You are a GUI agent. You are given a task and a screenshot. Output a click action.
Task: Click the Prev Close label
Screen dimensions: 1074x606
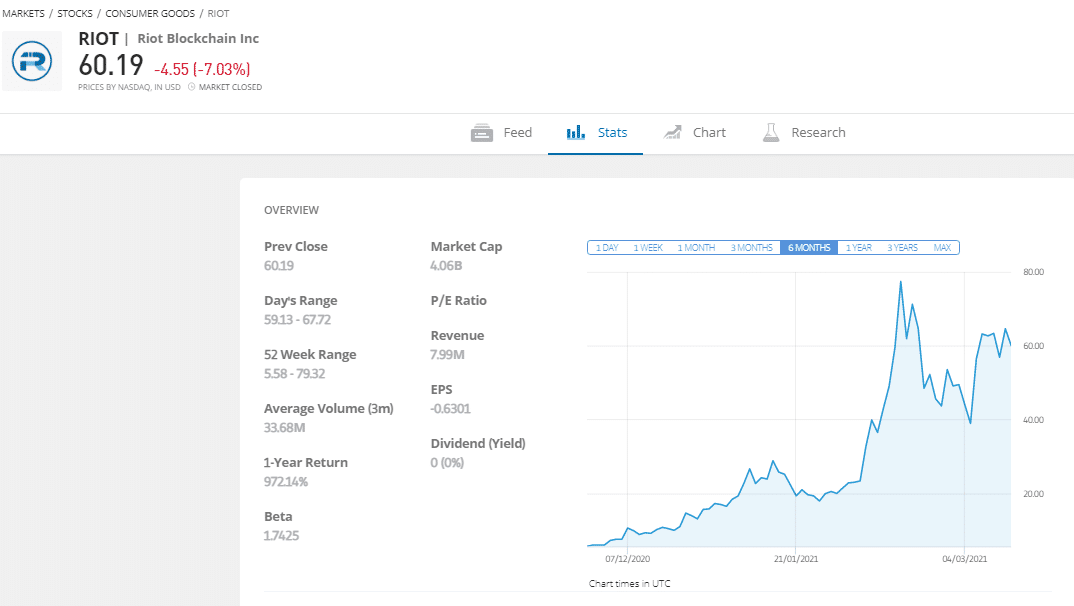(x=296, y=247)
